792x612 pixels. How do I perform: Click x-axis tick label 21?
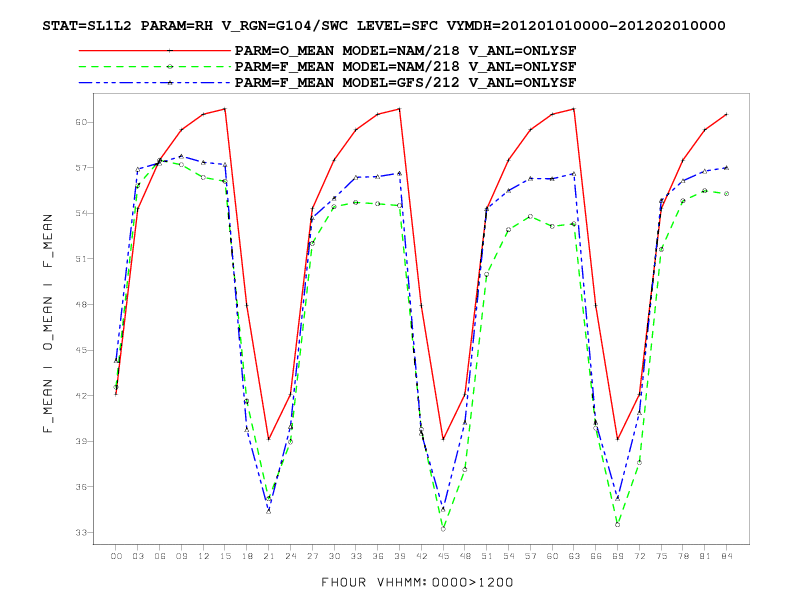(x=269, y=556)
